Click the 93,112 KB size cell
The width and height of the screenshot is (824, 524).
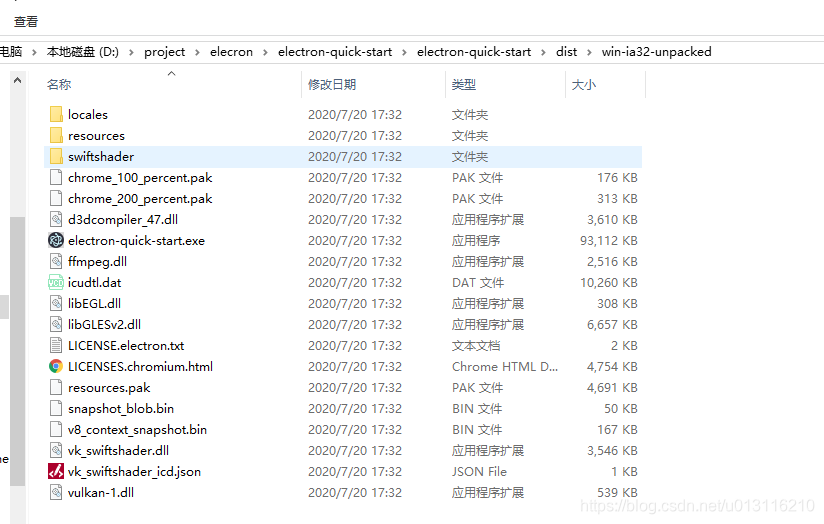point(609,241)
